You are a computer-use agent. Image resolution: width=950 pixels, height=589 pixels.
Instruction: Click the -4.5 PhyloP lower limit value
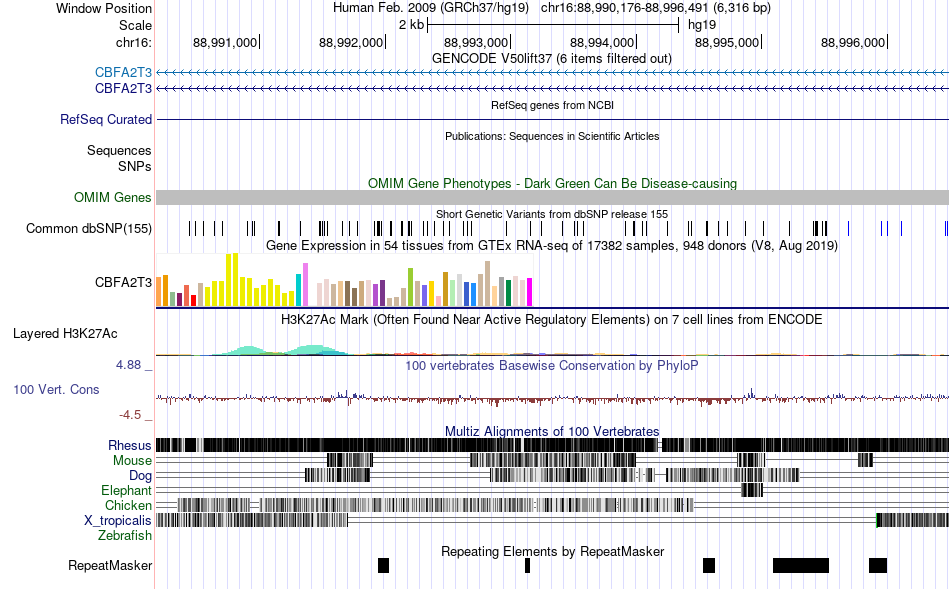coord(130,415)
